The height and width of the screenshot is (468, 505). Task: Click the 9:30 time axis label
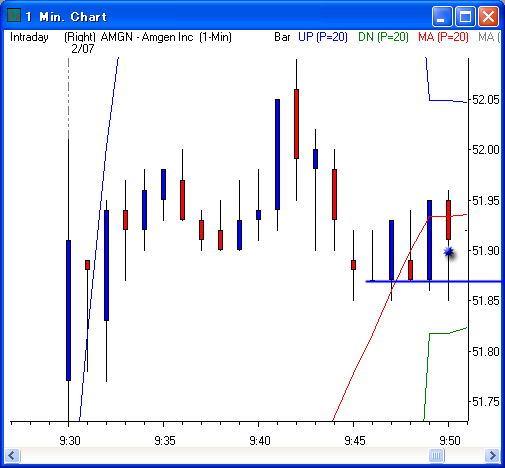(x=70, y=441)
